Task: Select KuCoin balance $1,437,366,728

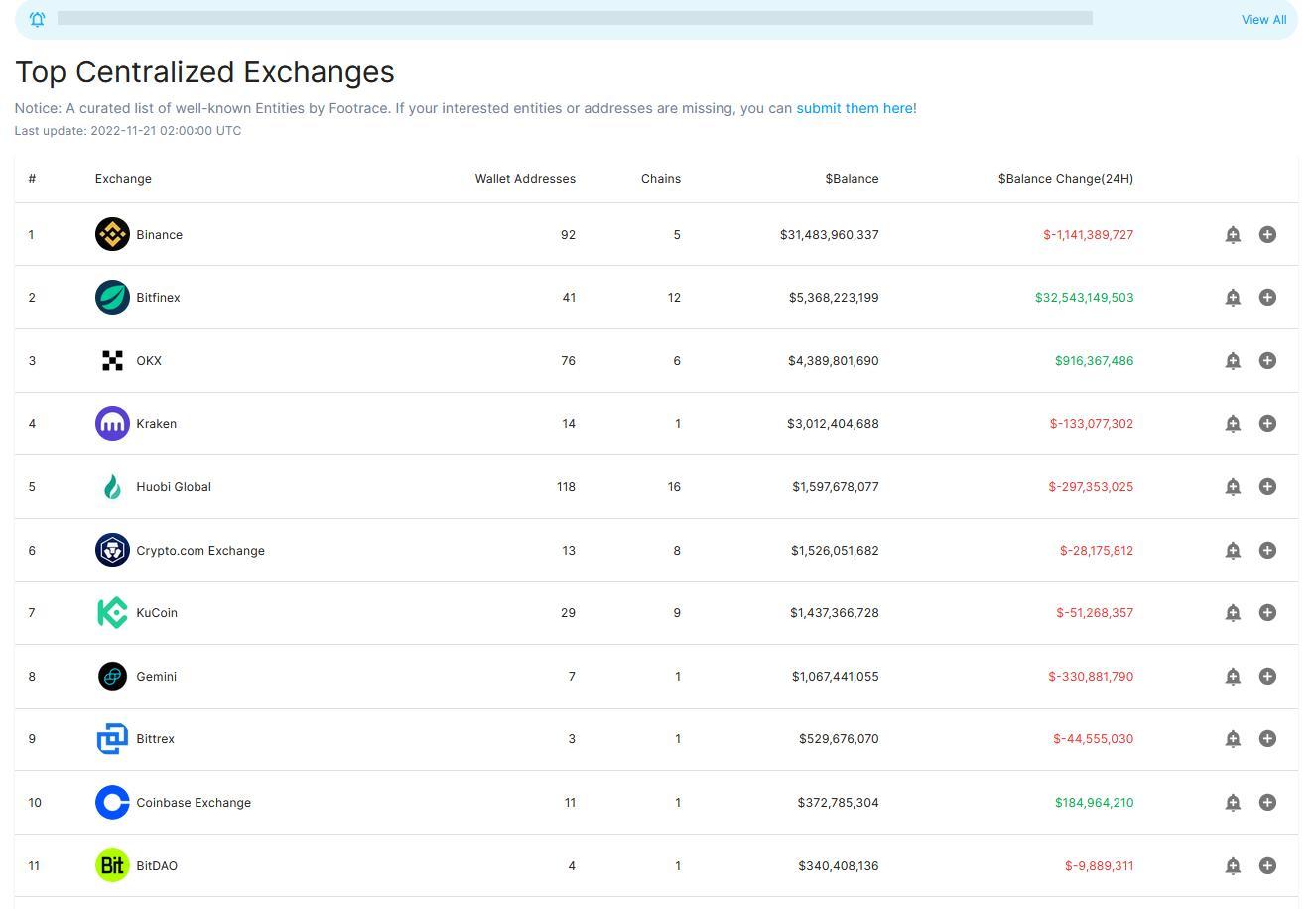Action: click(835, 613)
